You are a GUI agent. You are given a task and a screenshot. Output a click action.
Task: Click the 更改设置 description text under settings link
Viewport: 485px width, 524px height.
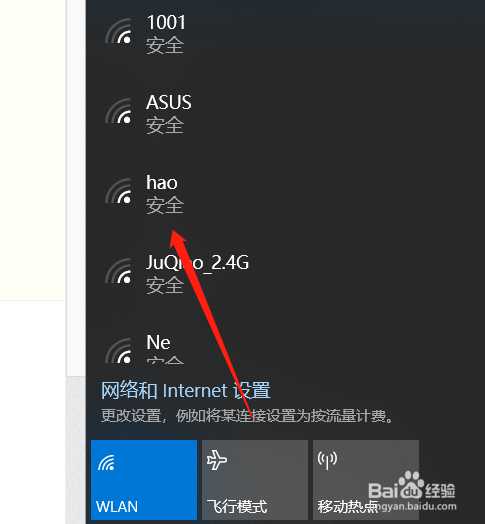tap(247, 416)
